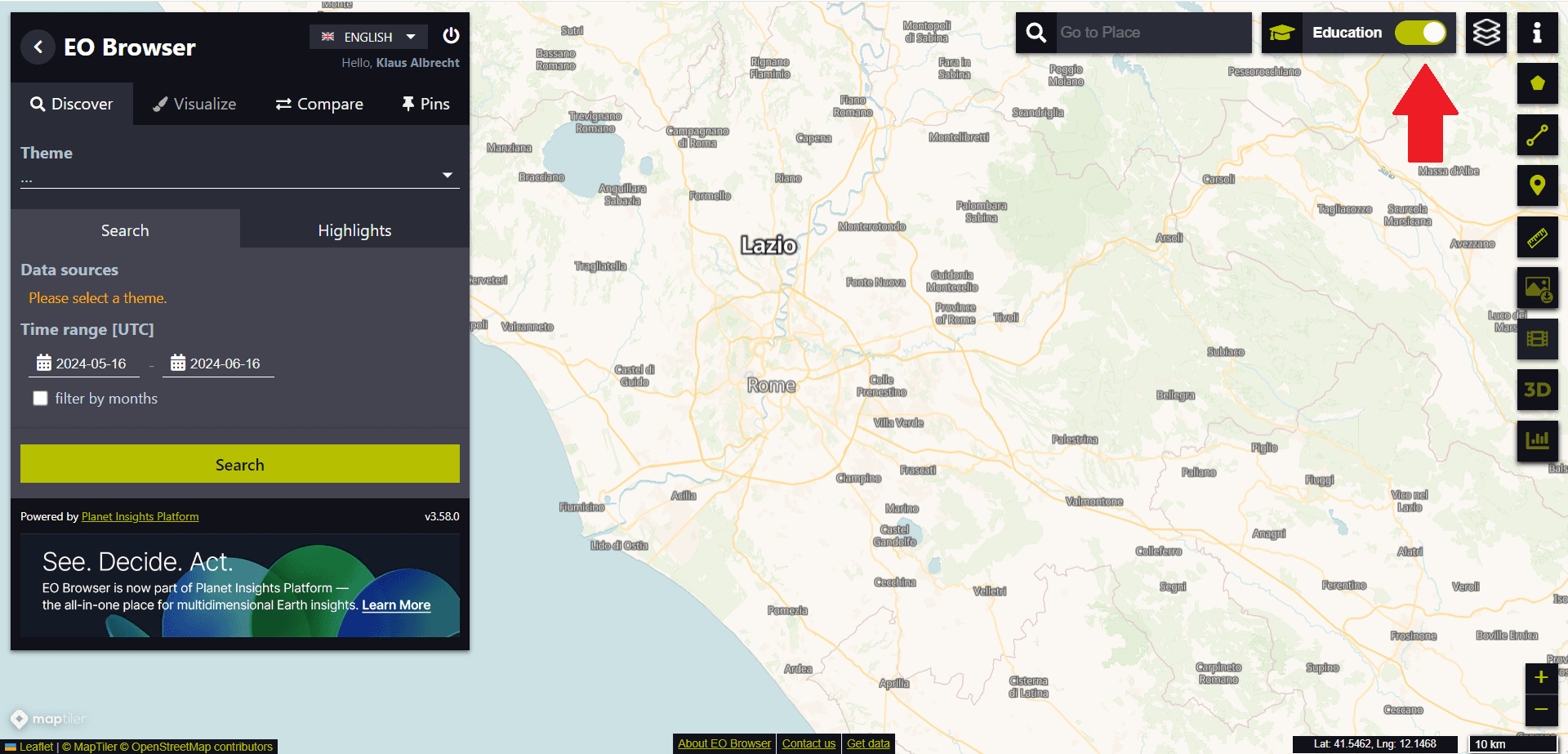Select the draw area of interest tool
Viewport: 1568px width, 754px height.
point(1537,83)
